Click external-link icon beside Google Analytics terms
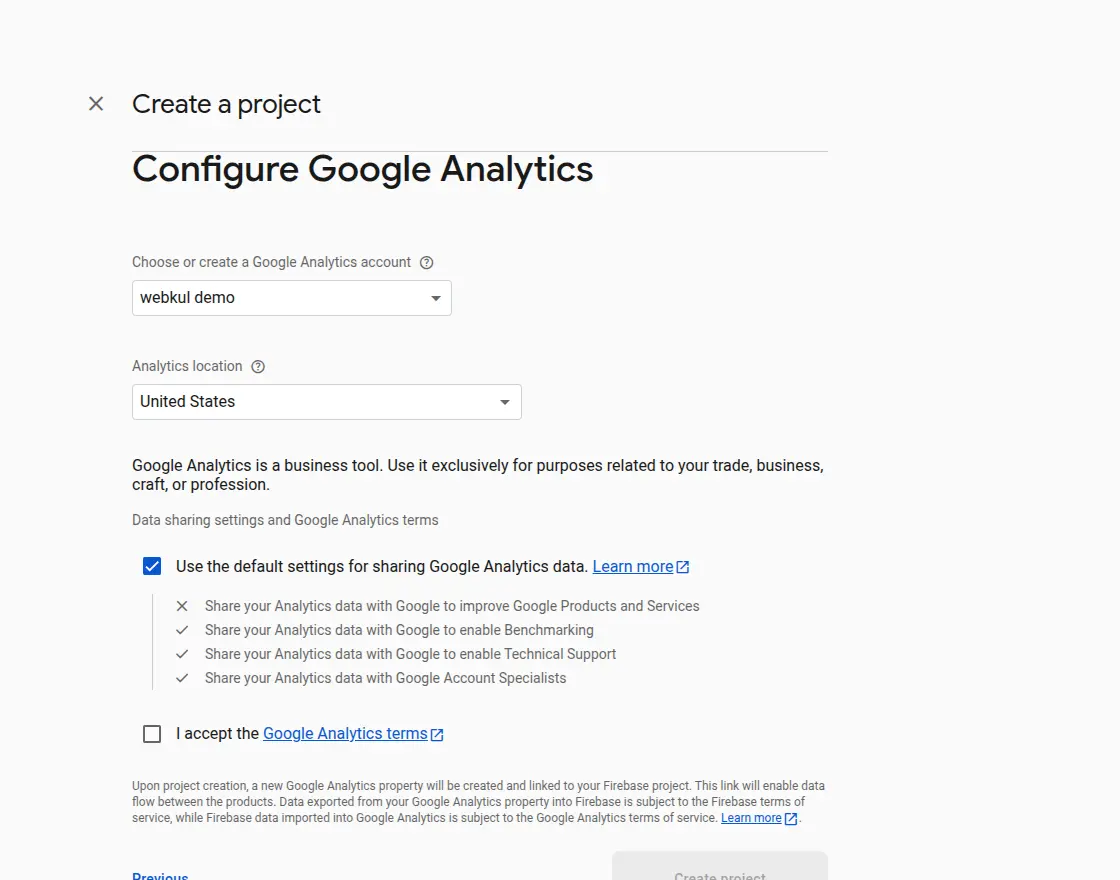The height and width of the screenshot is (880, 1120). coord(437,734)
